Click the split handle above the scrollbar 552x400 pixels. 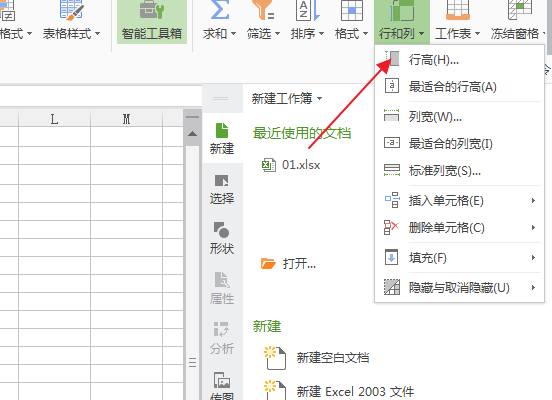(192, 117)
